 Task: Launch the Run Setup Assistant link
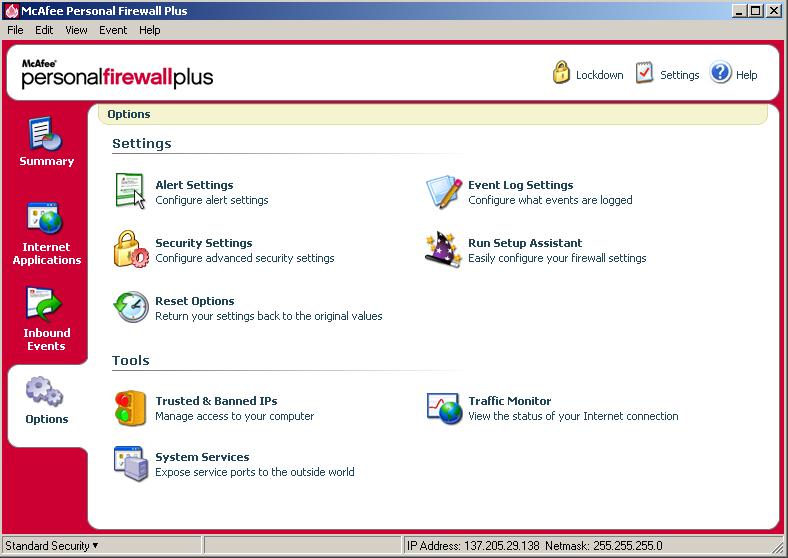pyautogui.click(x=525, y=243)
